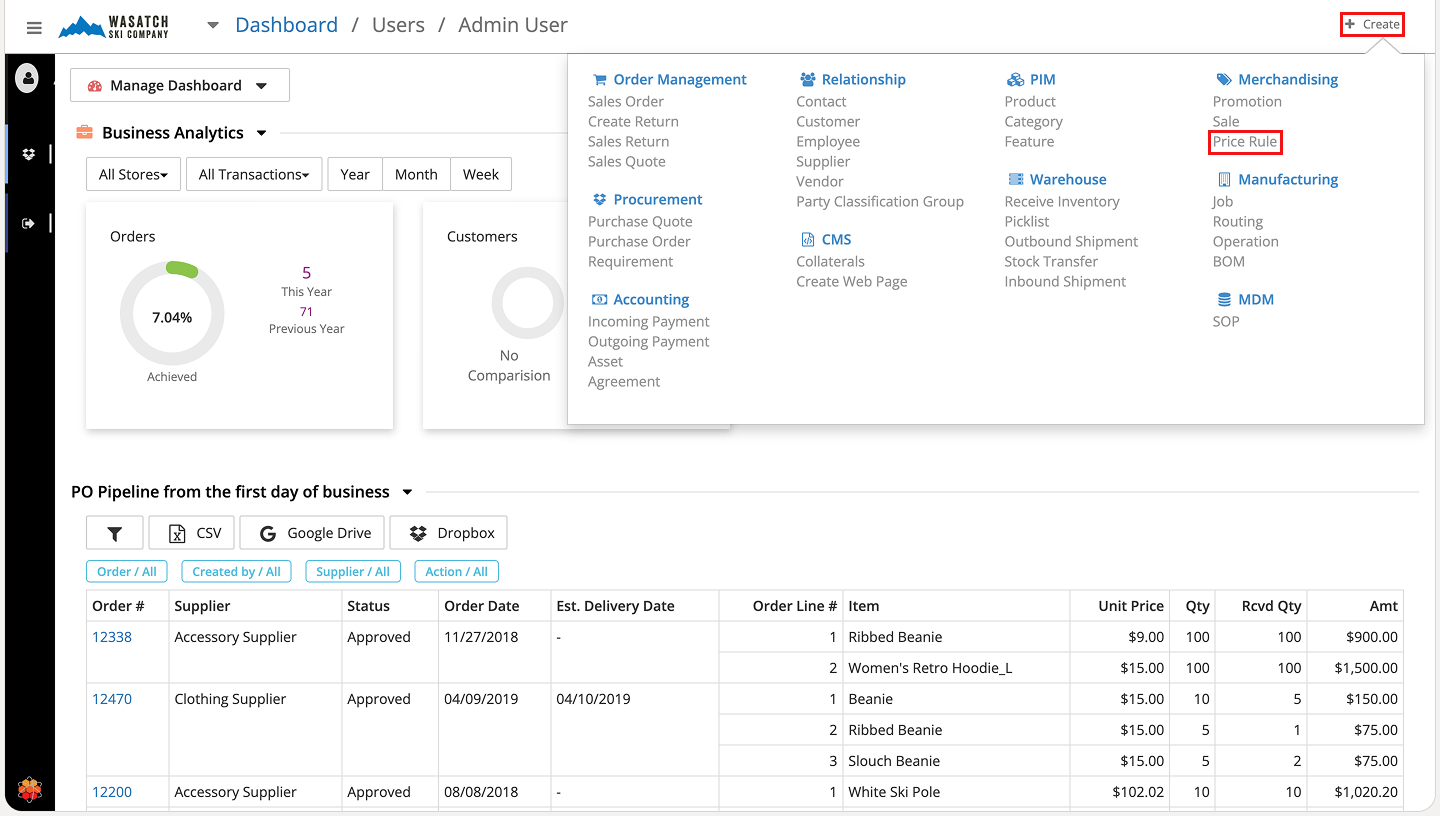Select Price Rule under Merchandising
The height and width of the screenshot is (816, 1440).
point(1244,142)
